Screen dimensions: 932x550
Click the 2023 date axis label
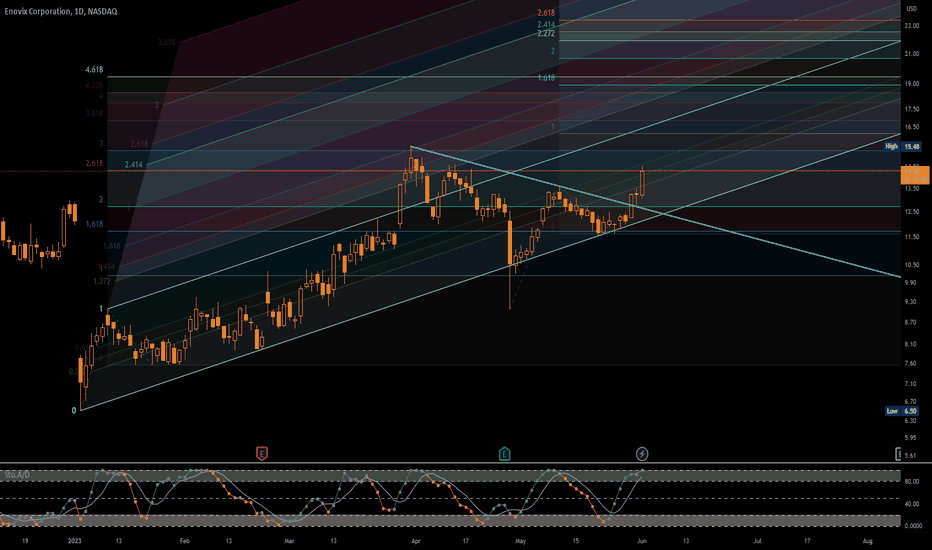click(x=74, y=541)
